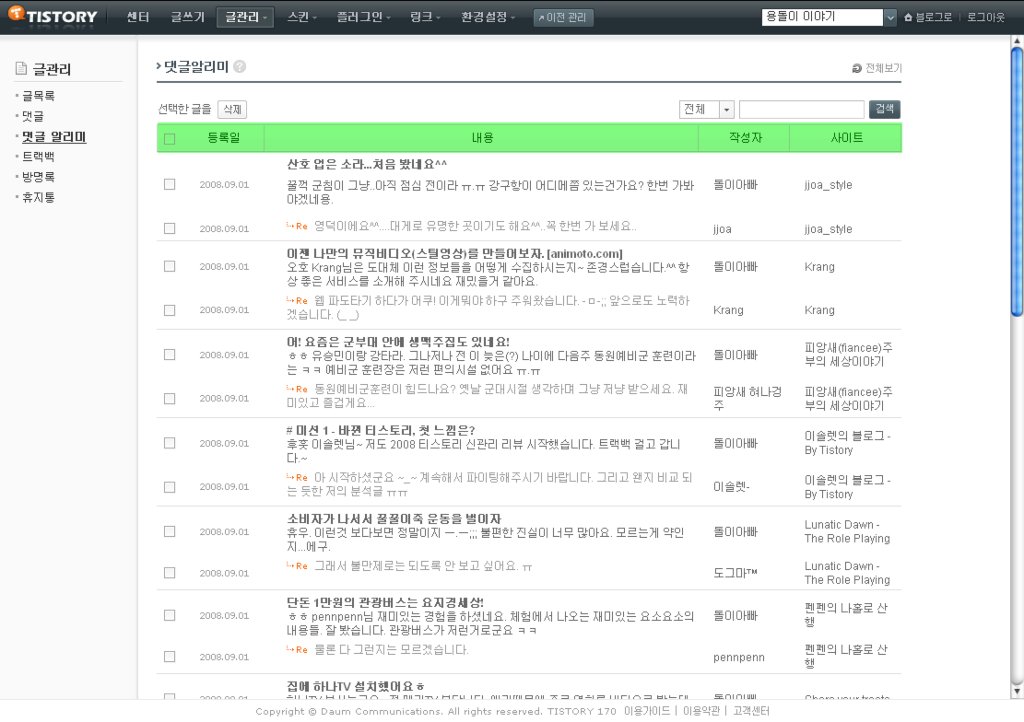
Task: Open the 플러그인 dropdown menu
Action: click(363, 17)
